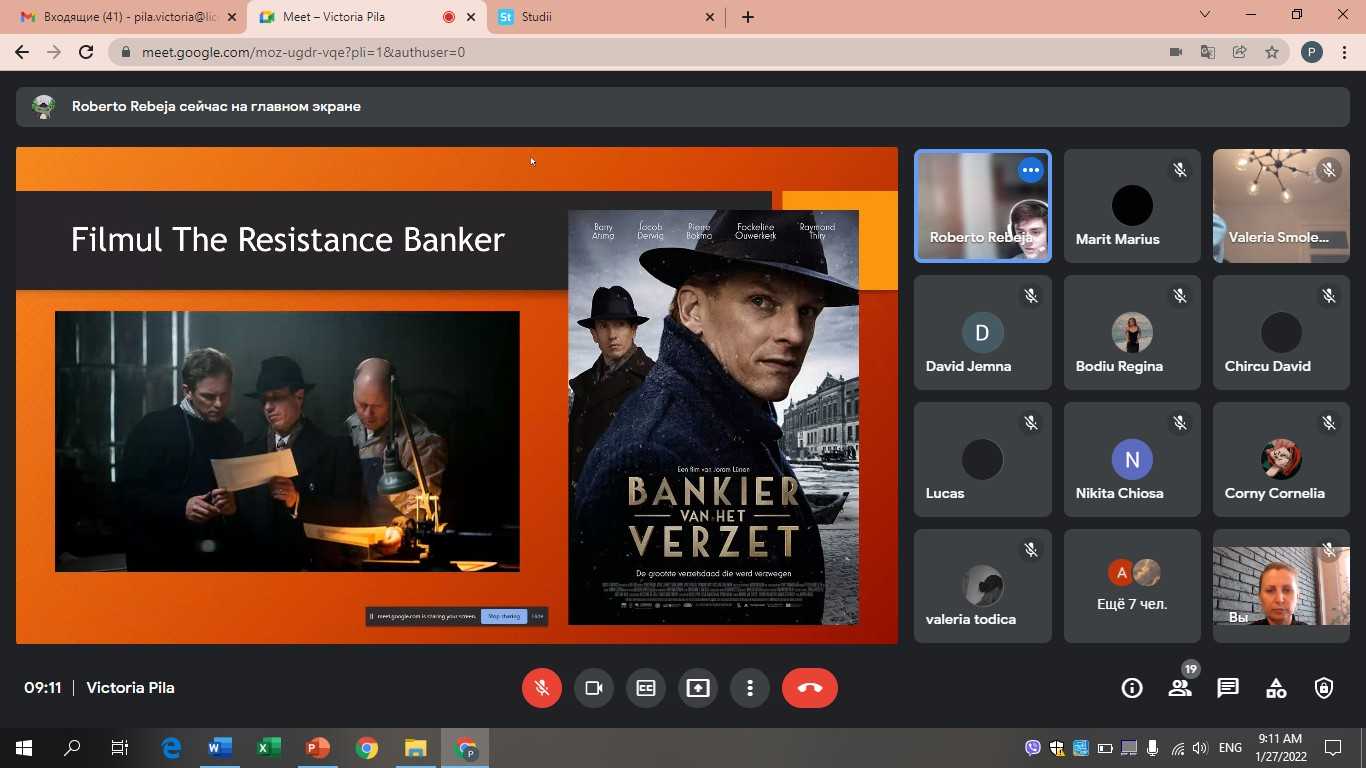
Task: Open the tab search dropdown chevron
Action: (x=1205, y=15)
